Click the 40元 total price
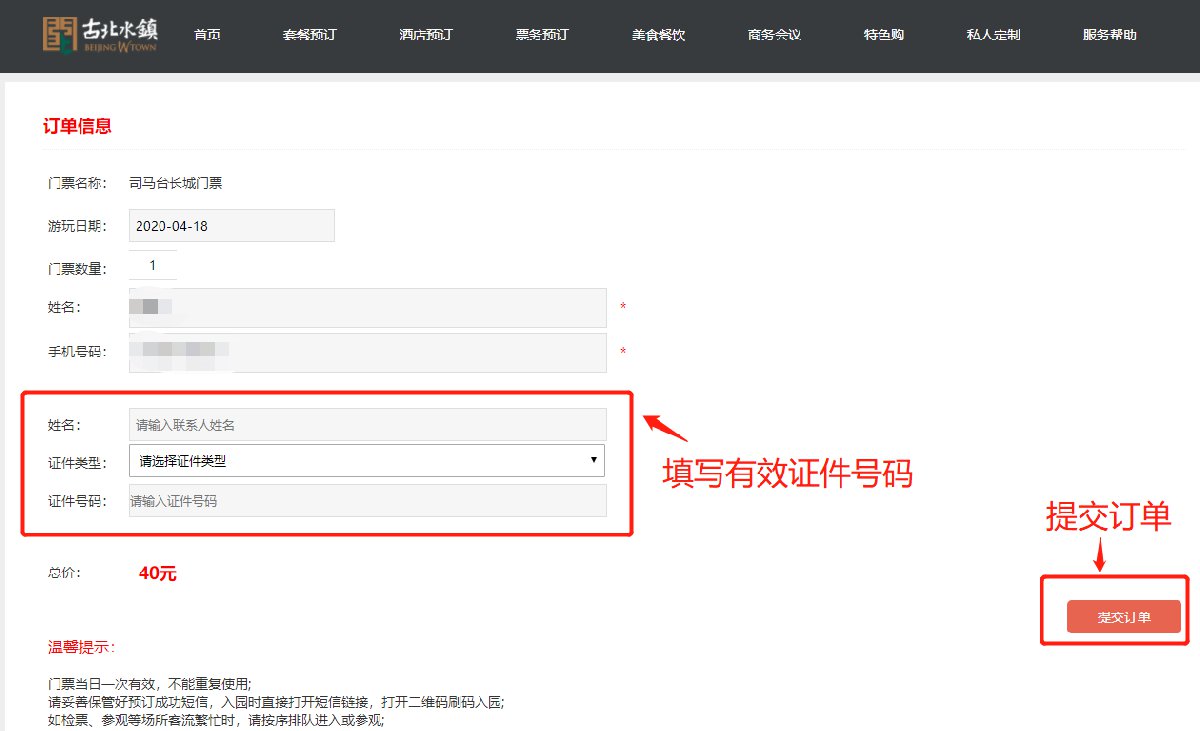Viewport: 1200px width, 731px height. click(158, 574)
